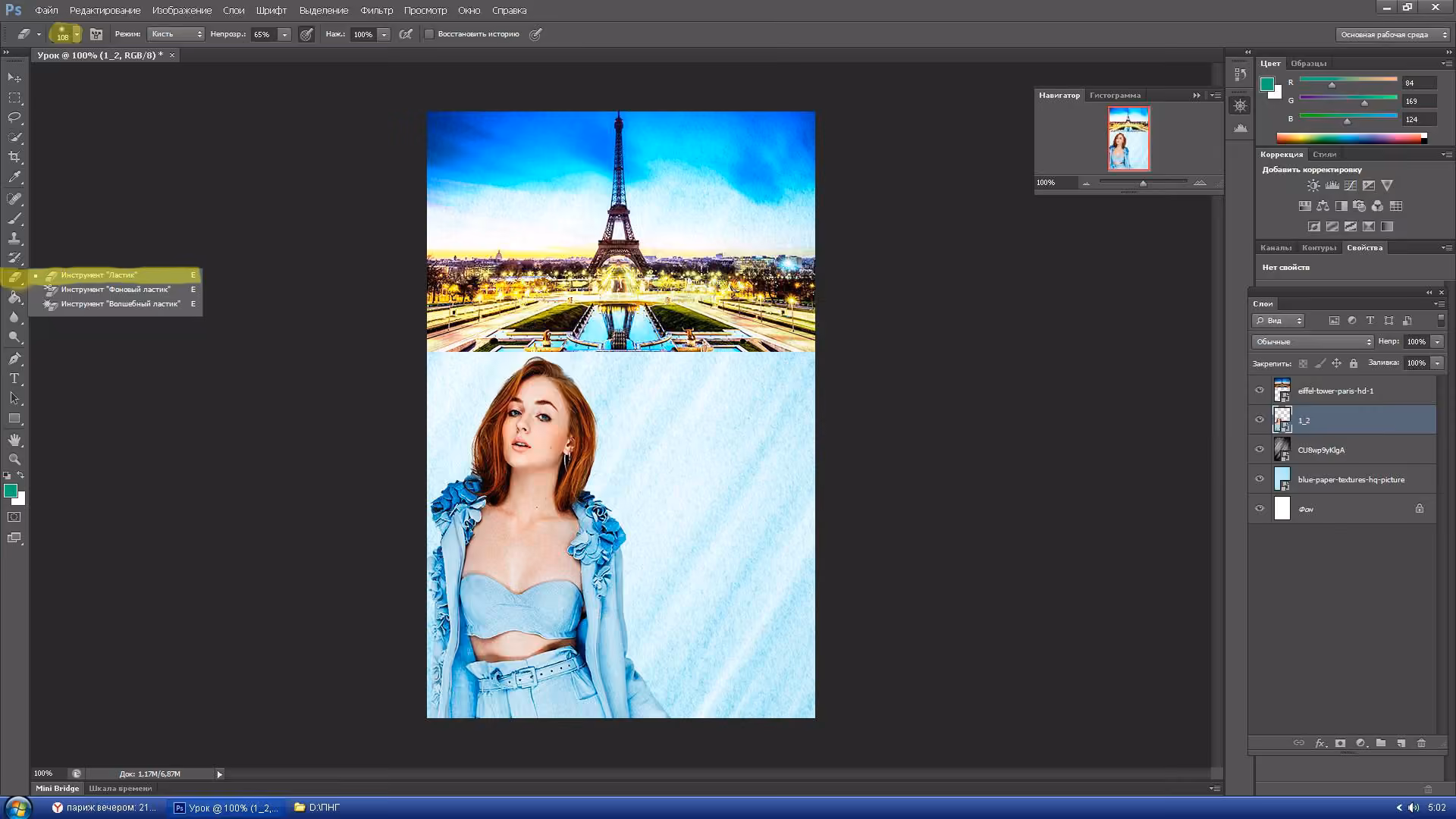
Task: Click the foreground color swatch in toolbox
Action: [x=11, y=491]
